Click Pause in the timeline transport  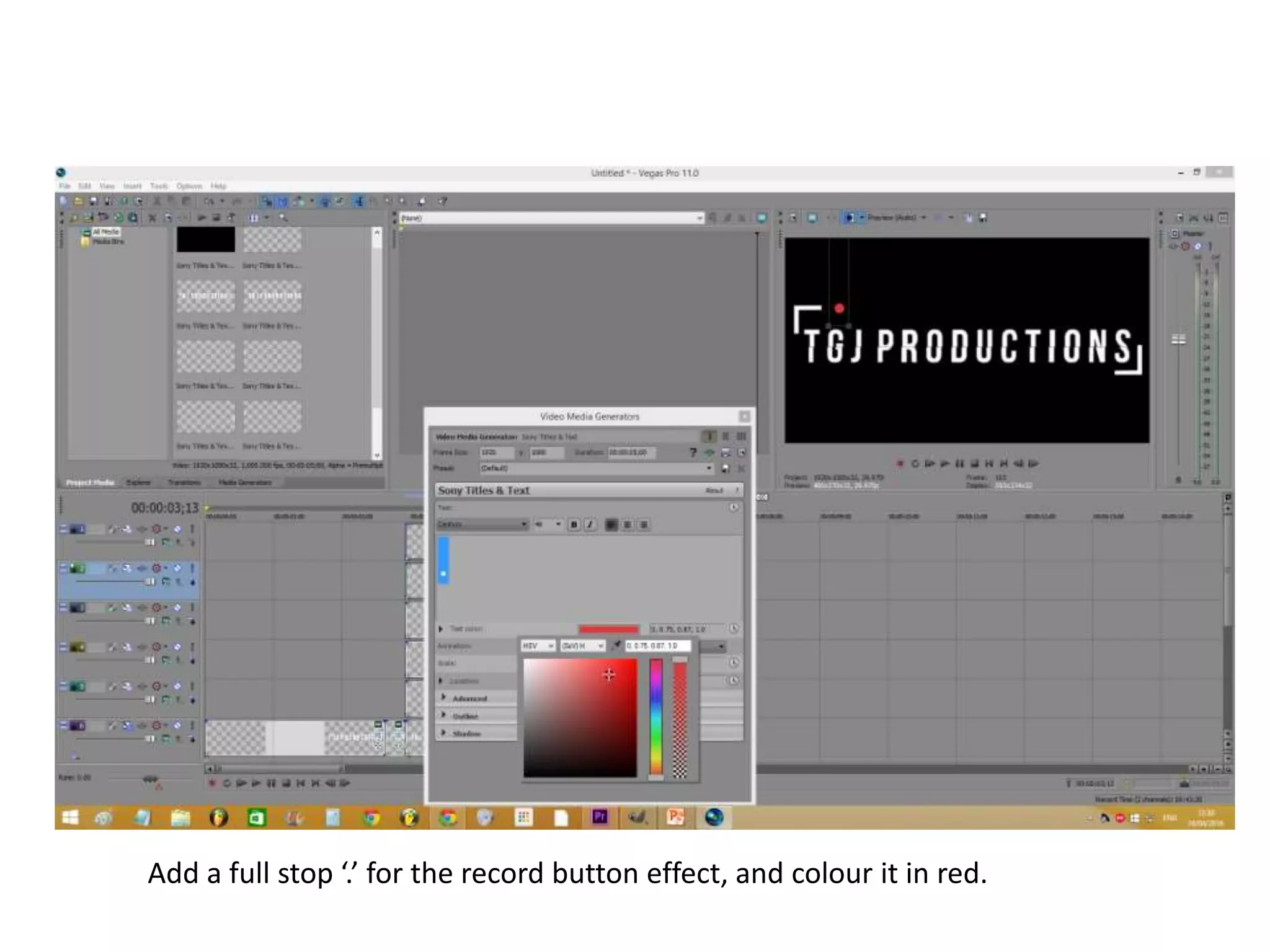pos(271,783)
